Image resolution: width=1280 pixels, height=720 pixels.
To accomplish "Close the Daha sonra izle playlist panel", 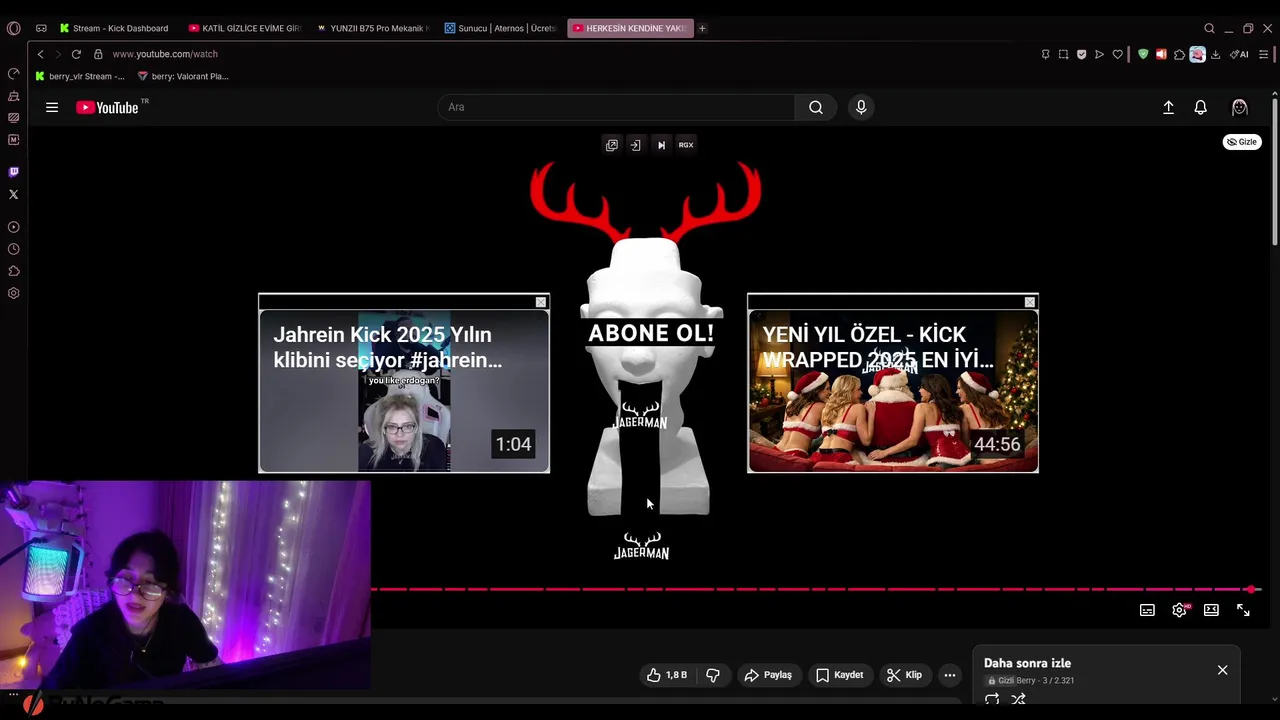I will pyautogui.click(x=1222, y=670).
